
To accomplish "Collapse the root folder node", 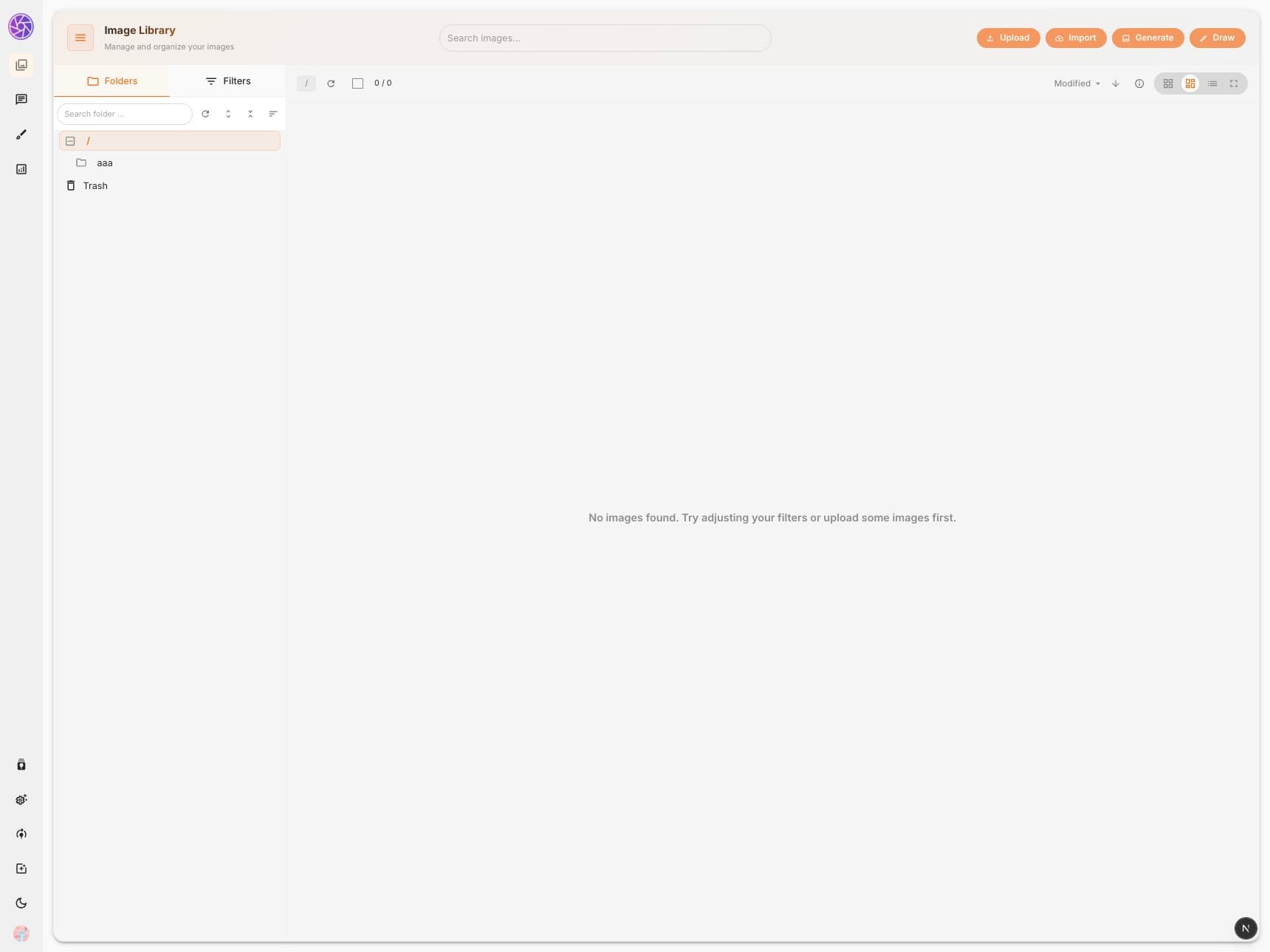I will [70, 141].
